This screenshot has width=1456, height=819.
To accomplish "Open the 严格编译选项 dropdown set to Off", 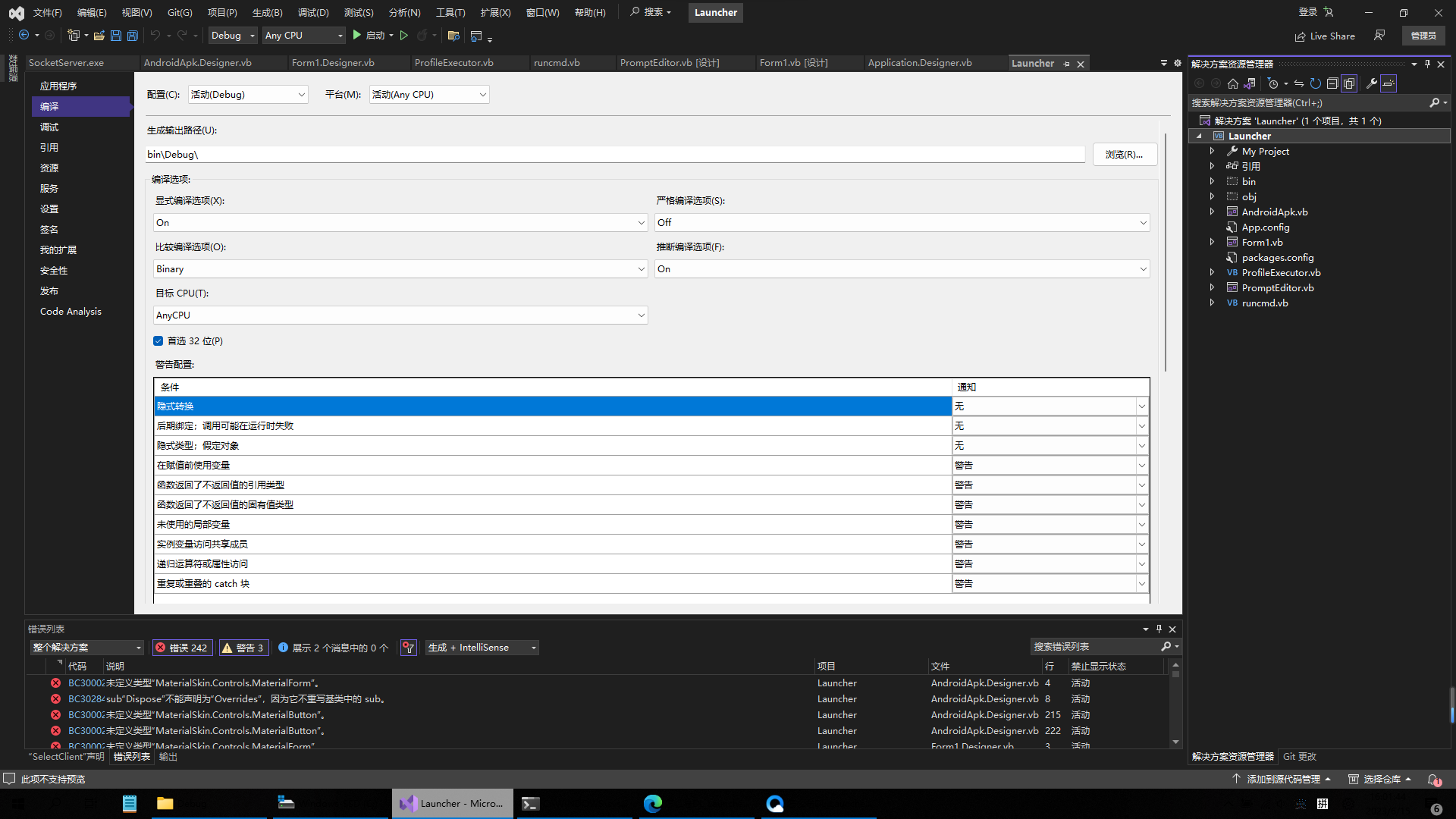I will click(901, 222).
